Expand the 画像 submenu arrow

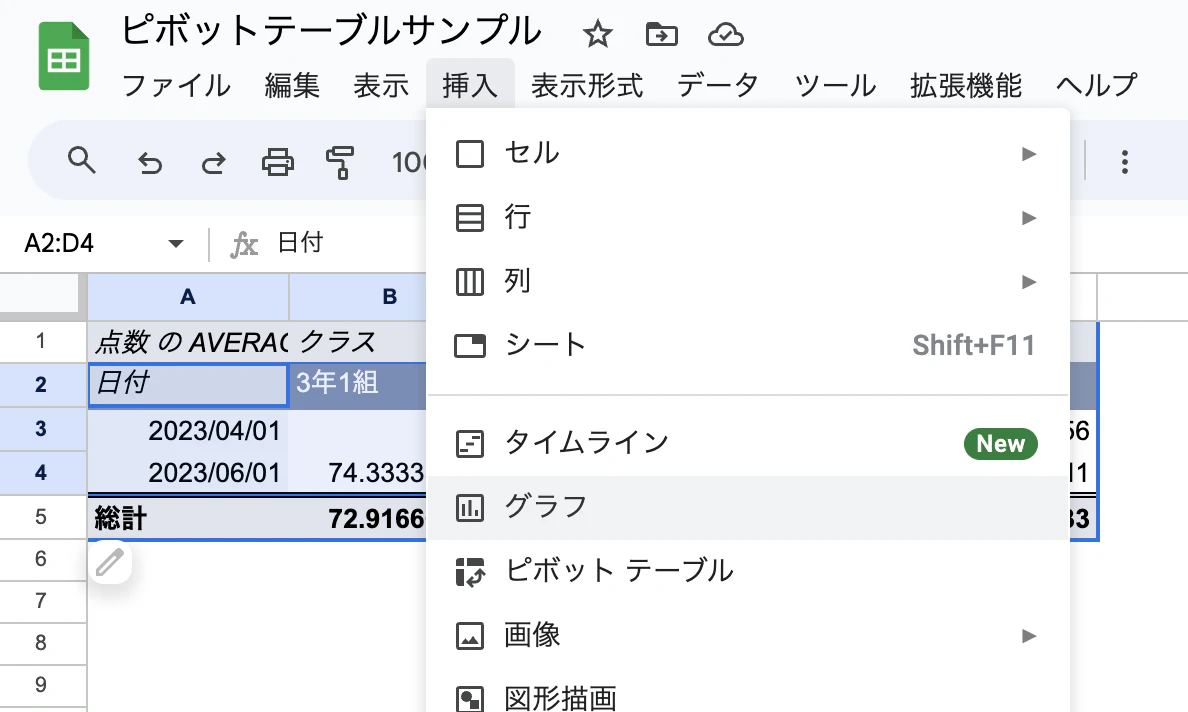pyautogui.click(x=1029, y=636)
